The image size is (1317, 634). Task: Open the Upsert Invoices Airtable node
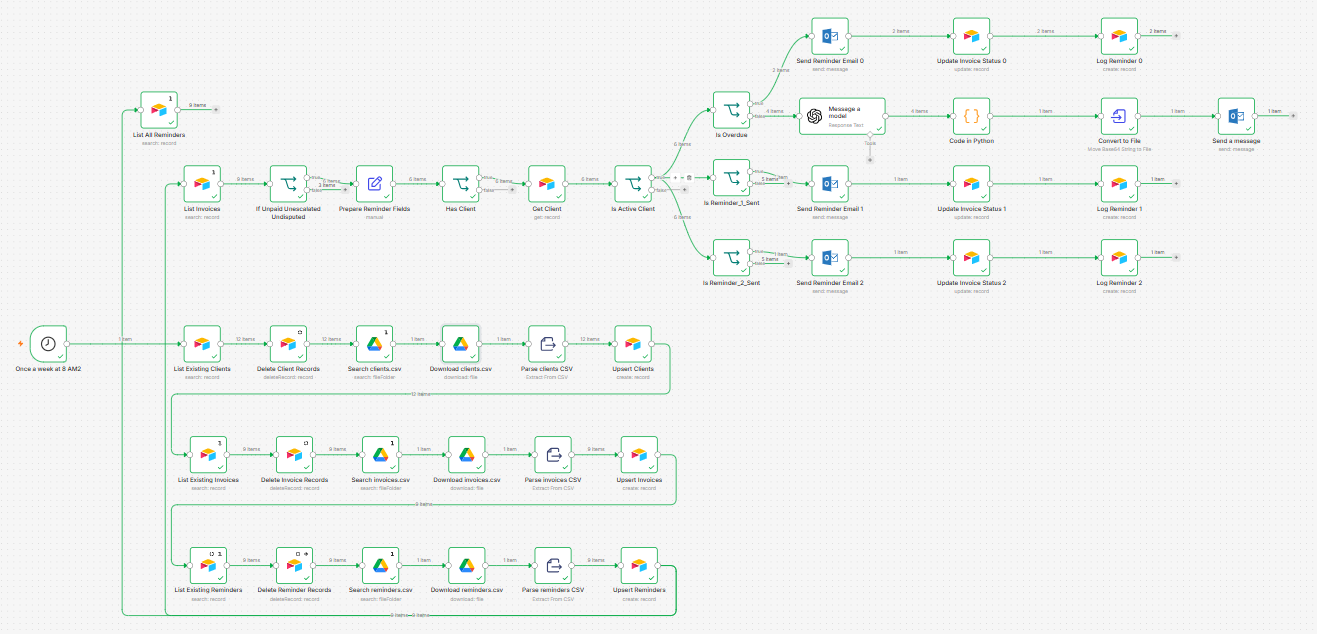click(639, 454)
